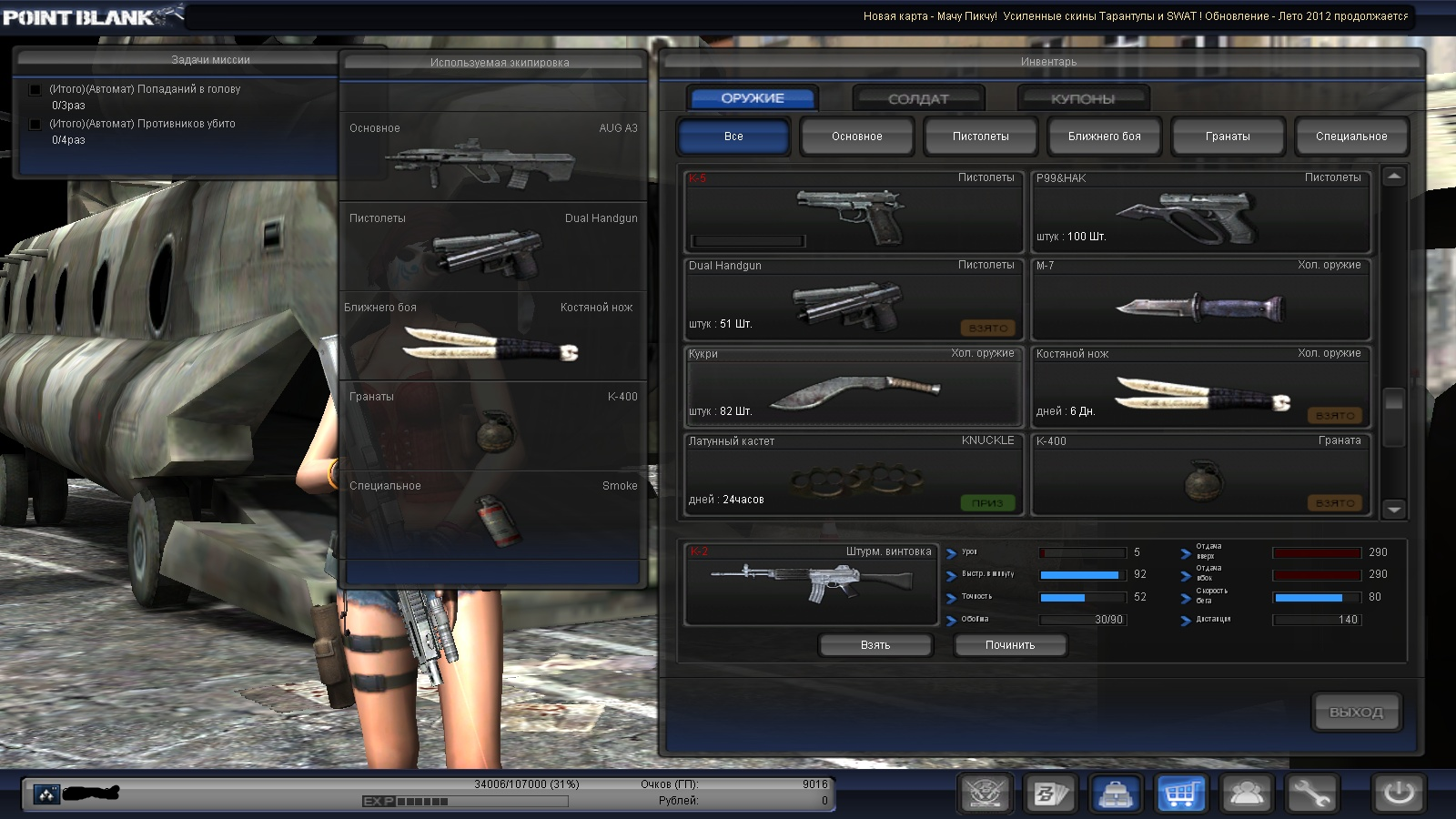
Task: Click the inventory scrollbar up arrow
Action: pos(1394,177)
